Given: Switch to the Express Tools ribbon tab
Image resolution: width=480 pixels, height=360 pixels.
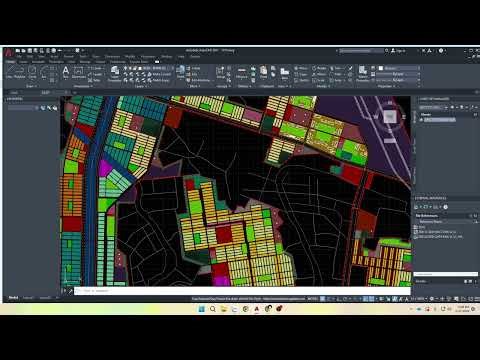Looking at the screenshot, I should tap(139, 62).
